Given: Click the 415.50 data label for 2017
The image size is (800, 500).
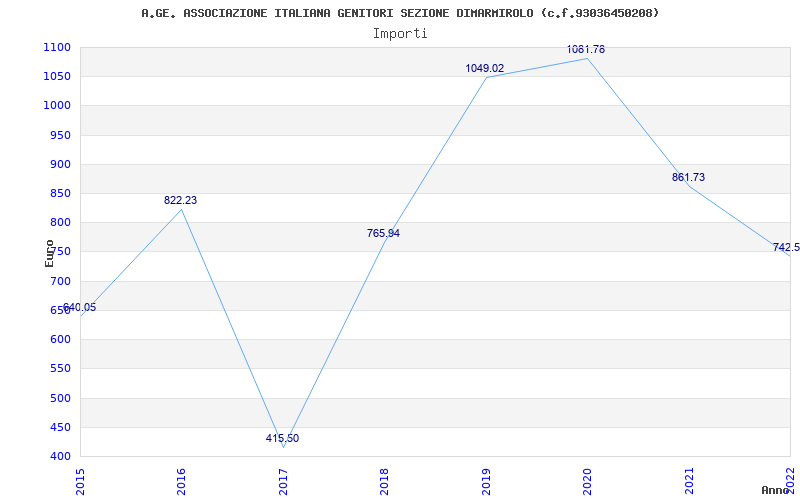Looking at the screenshot, I should pyautogui.click(x=282, y=438).
